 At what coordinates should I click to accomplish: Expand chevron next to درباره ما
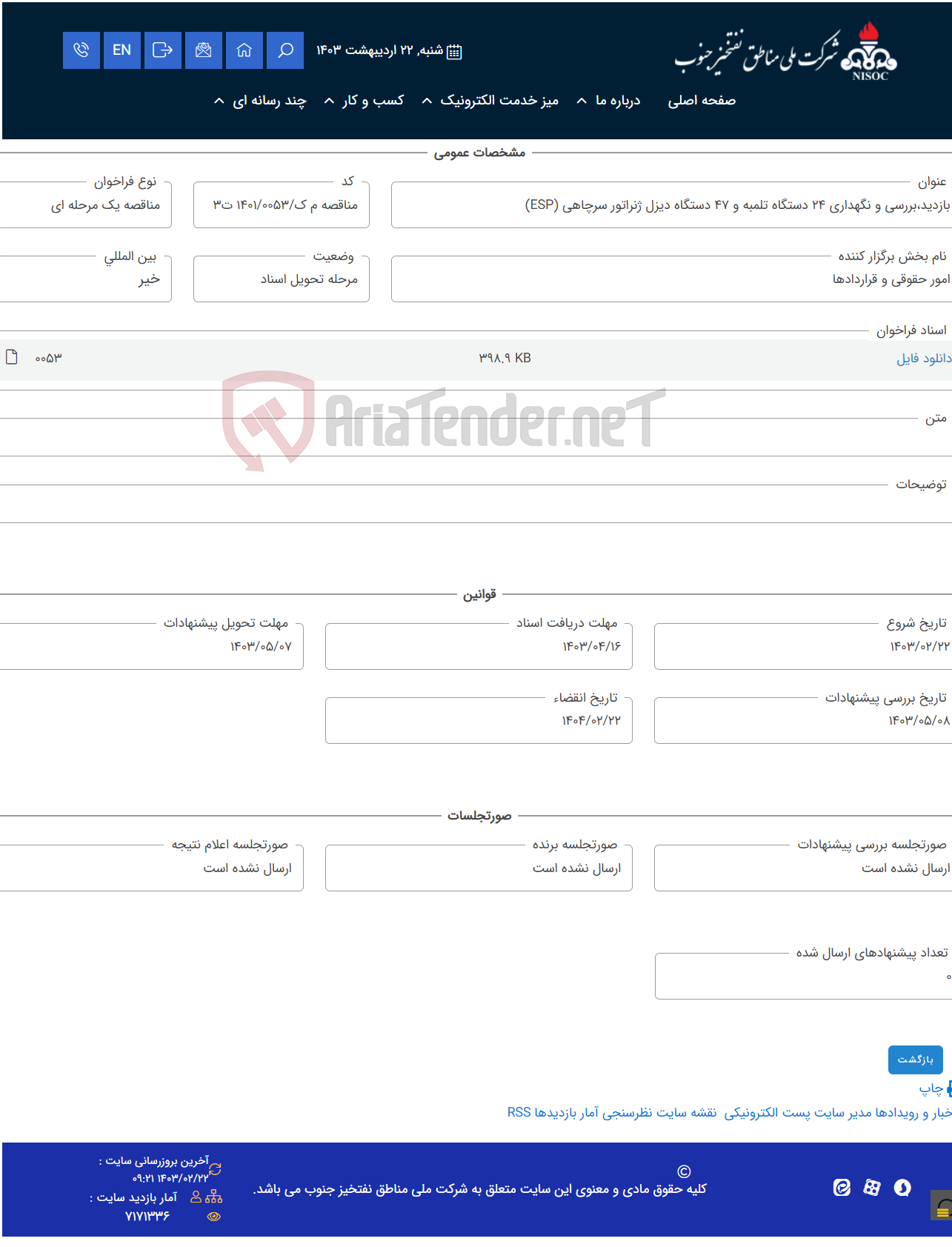(x=582, y=101)
